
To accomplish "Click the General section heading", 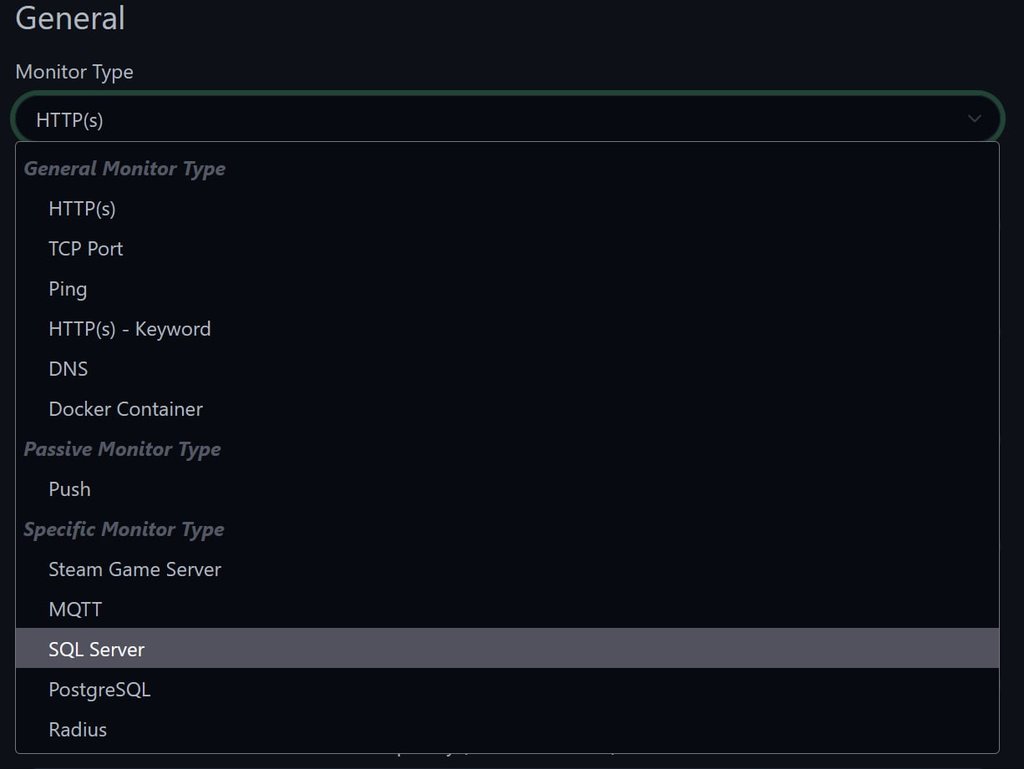I will 70,18.
